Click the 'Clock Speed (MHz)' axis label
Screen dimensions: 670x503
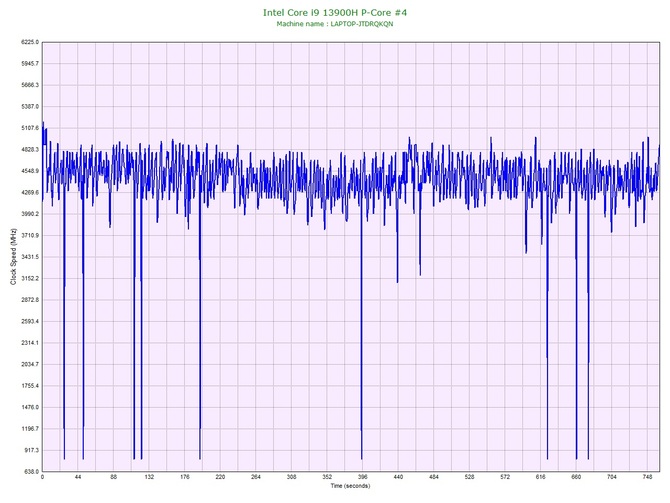tap(13, 256)
